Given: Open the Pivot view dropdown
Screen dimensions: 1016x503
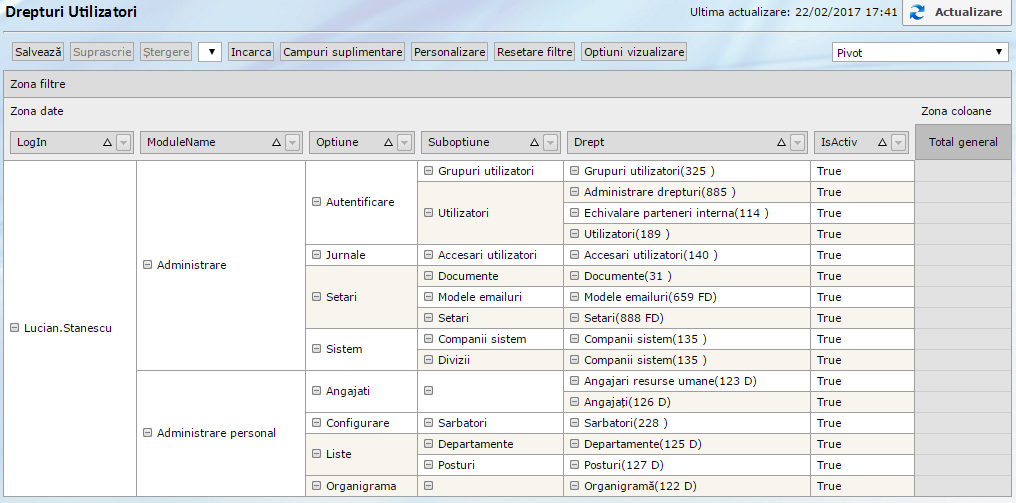Looking at the screenshot, I should tap(920, 52).
